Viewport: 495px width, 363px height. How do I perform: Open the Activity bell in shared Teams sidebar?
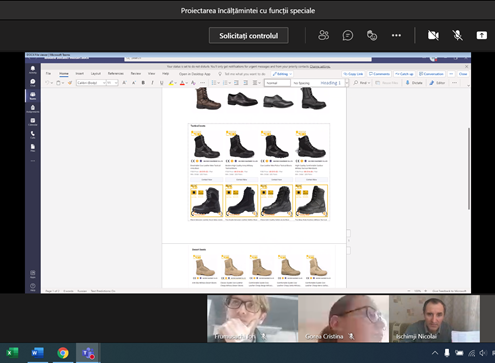point(33,70)
